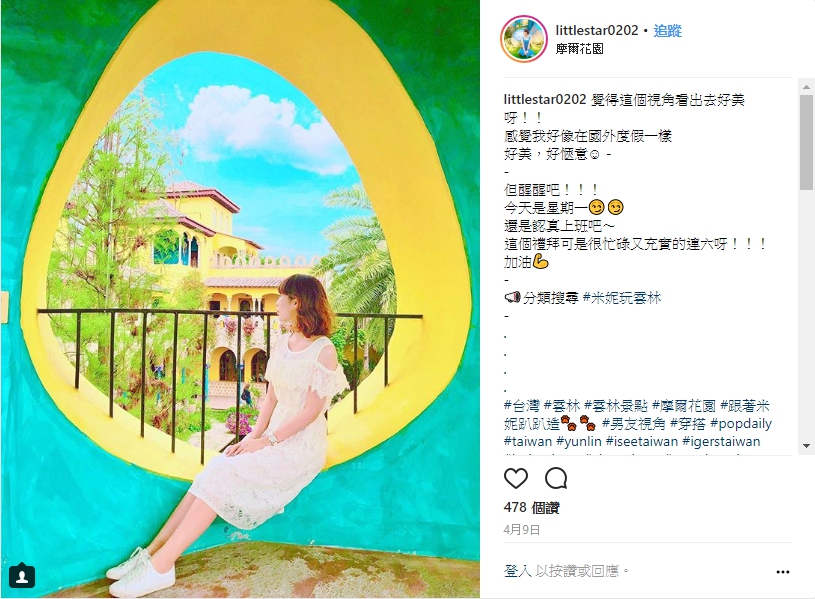
Task: Open hashtag #popdaily
Action: pyautogui.click(x=741, y=423)
